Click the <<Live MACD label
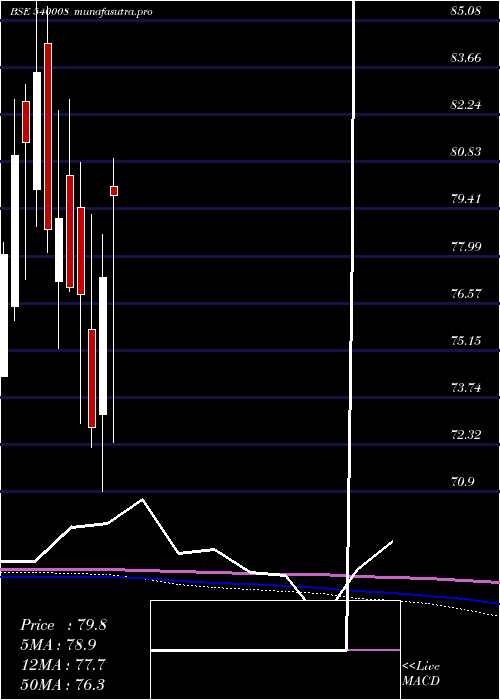This screenshot has width=500, height=700. click(421, 674)
